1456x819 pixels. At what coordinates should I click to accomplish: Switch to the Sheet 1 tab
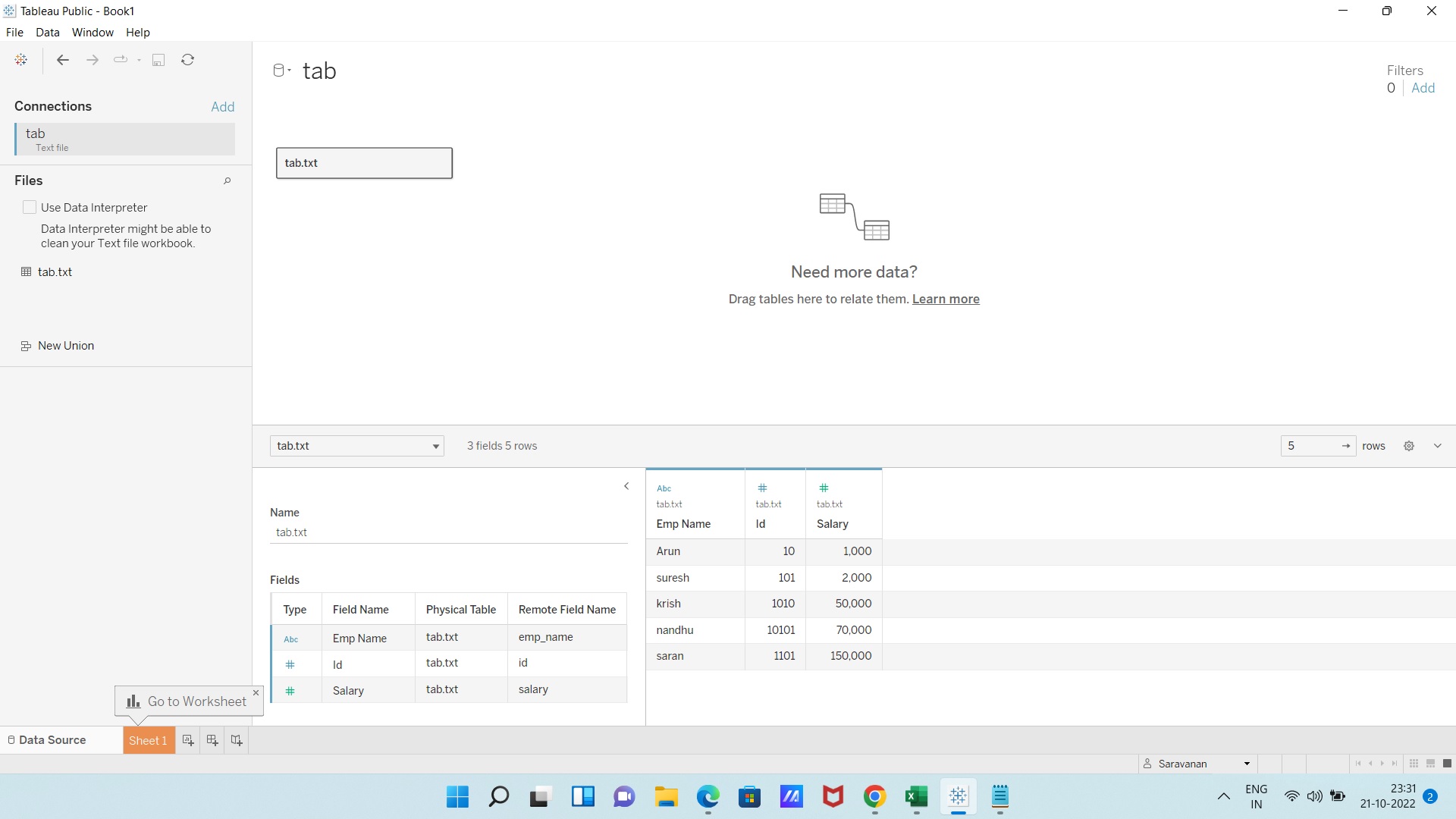point(148,740)
